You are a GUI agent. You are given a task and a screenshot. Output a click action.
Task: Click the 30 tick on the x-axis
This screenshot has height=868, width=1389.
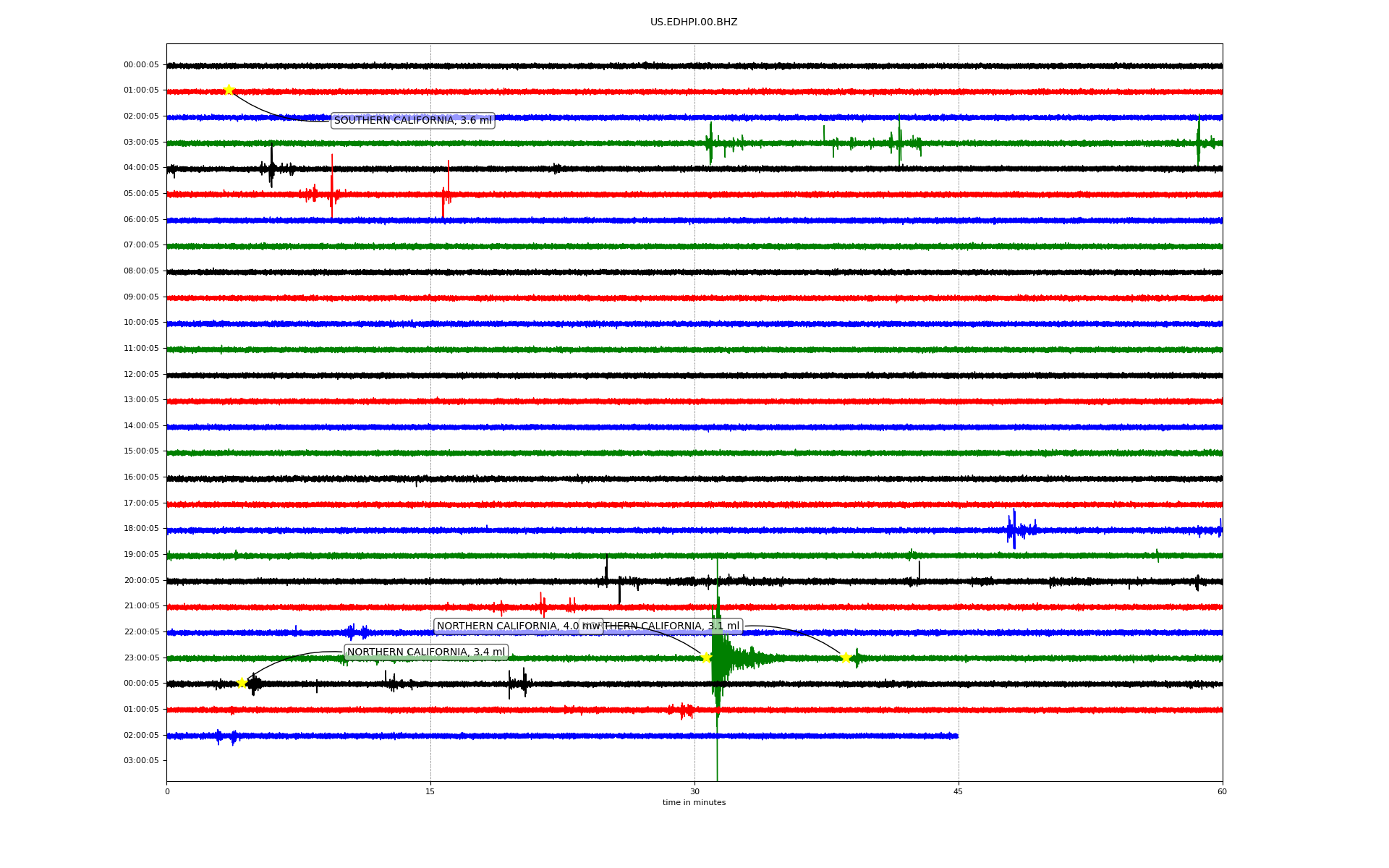point(694,791)
